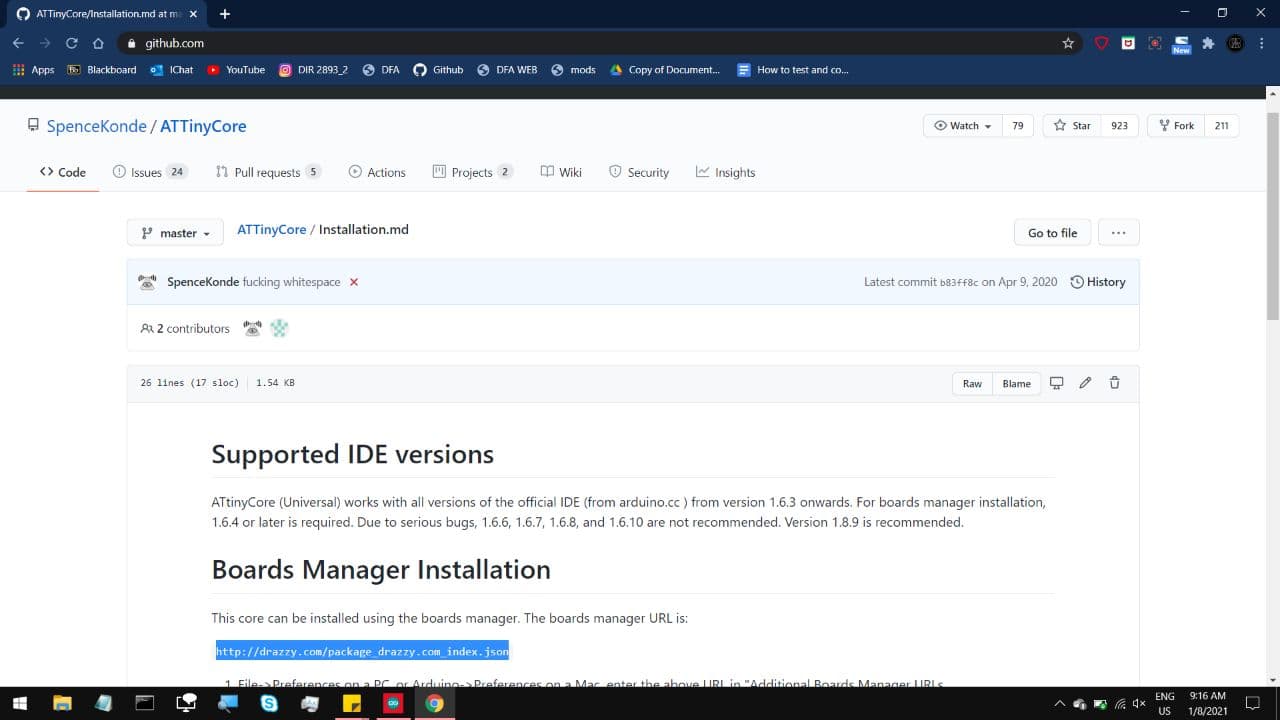The image size is (1280, 720).
Task: Open the Chrome three-dot menu
Action: 1261,43
